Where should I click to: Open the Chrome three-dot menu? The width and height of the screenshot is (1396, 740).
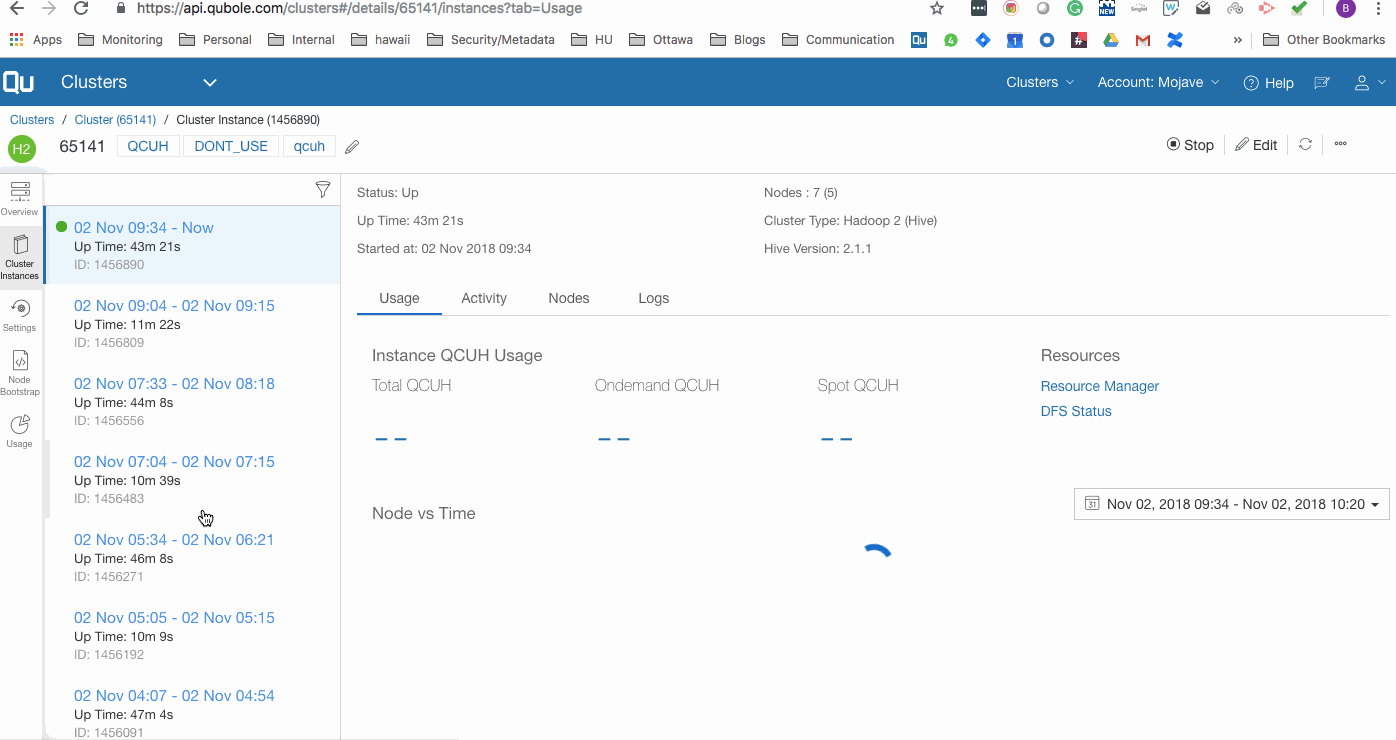[1381, 9]
